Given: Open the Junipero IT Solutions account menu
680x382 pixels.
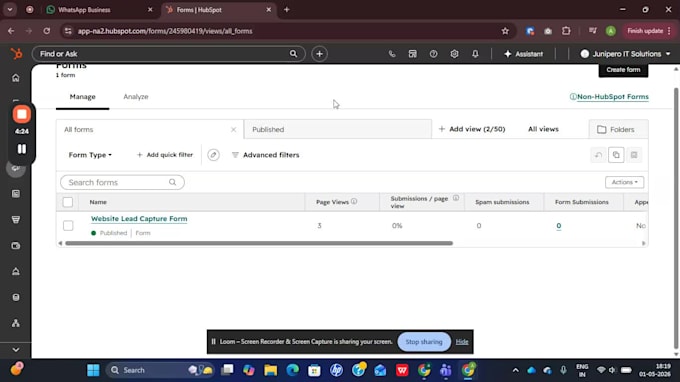Looking at the screenshot, I should (626, 54).
